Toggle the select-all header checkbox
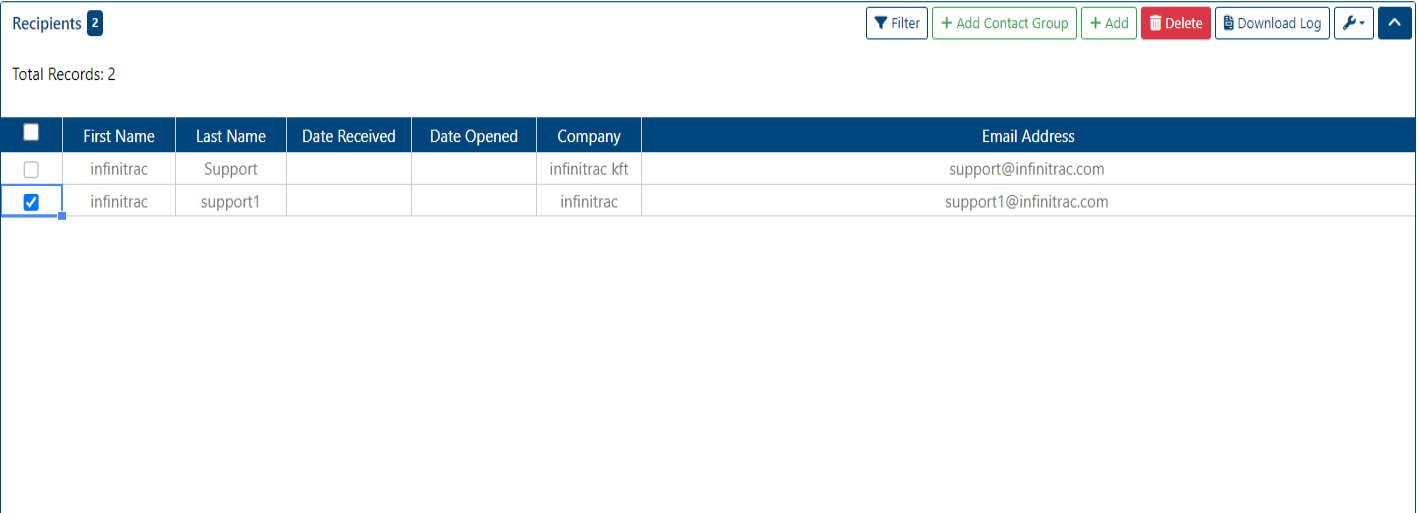Viewport: 1418px width, 513px height. (31, 132)
